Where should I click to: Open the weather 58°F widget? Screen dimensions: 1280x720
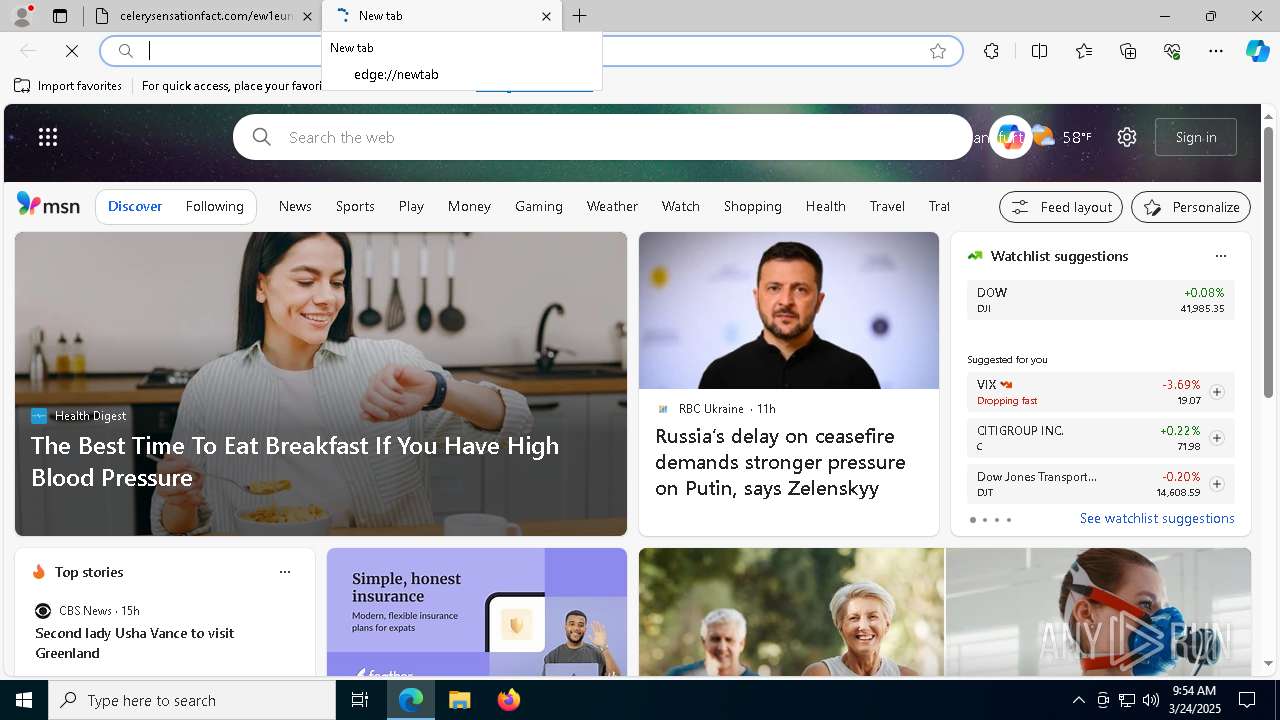[1062, 137]
